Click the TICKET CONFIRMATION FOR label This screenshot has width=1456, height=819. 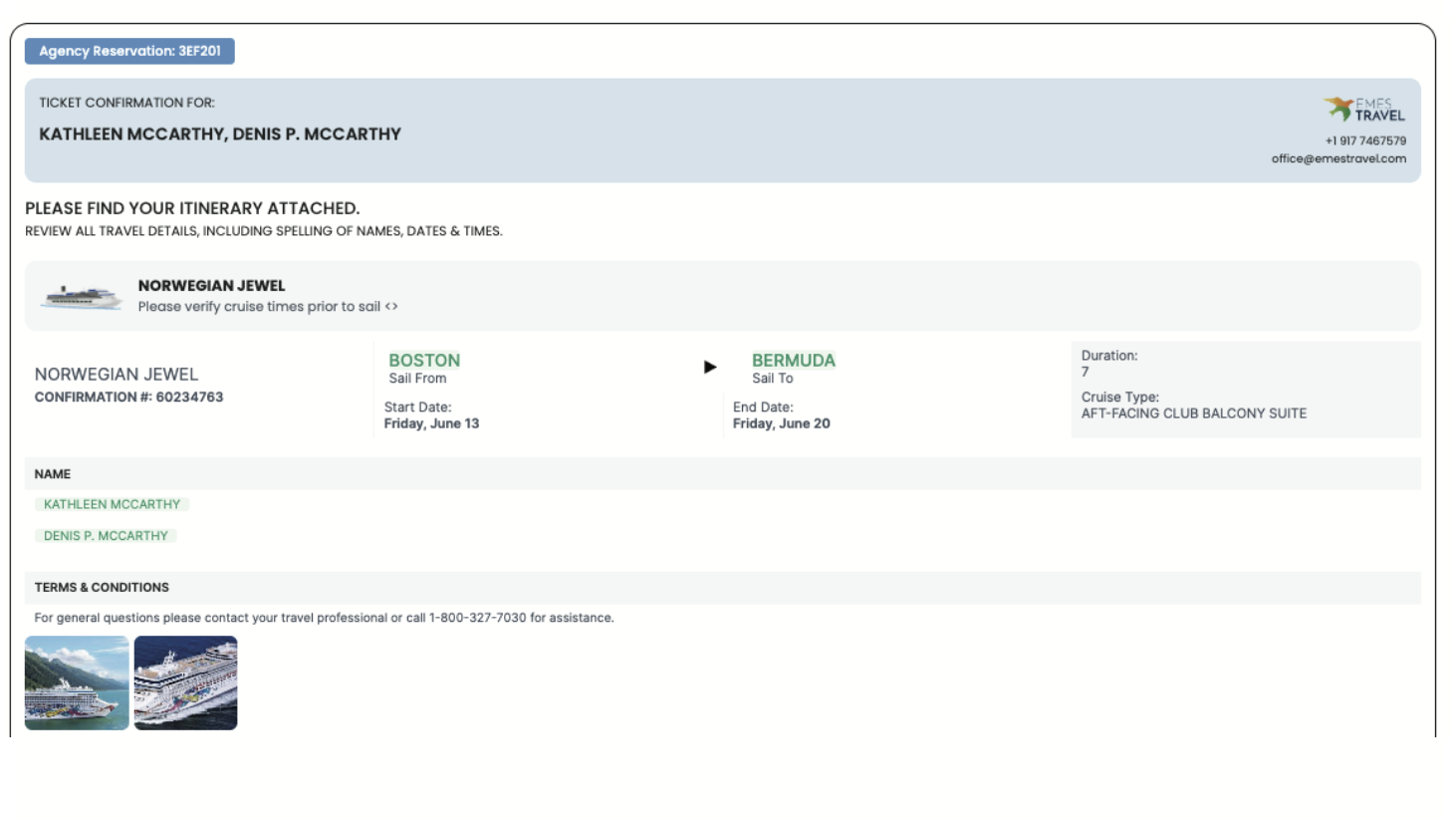click(126, 103)
